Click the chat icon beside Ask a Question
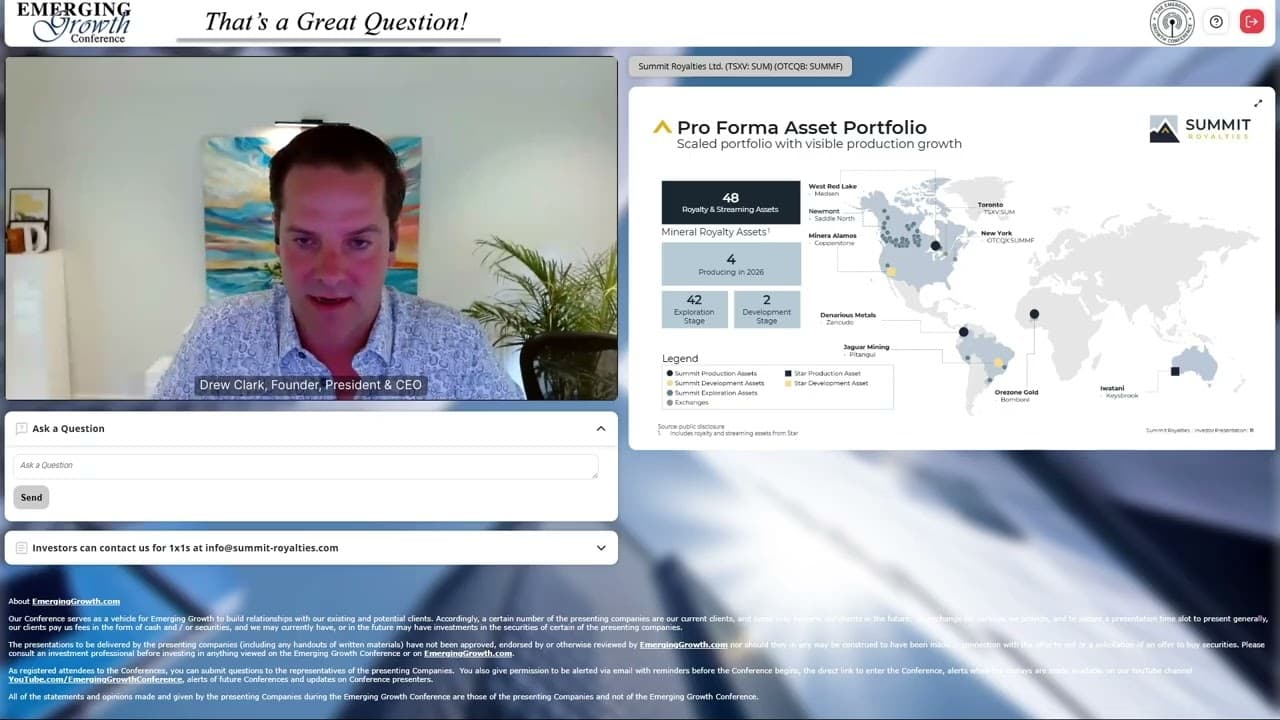The image size is (1280, 720). pyautogui.click(x=22, y=429)
